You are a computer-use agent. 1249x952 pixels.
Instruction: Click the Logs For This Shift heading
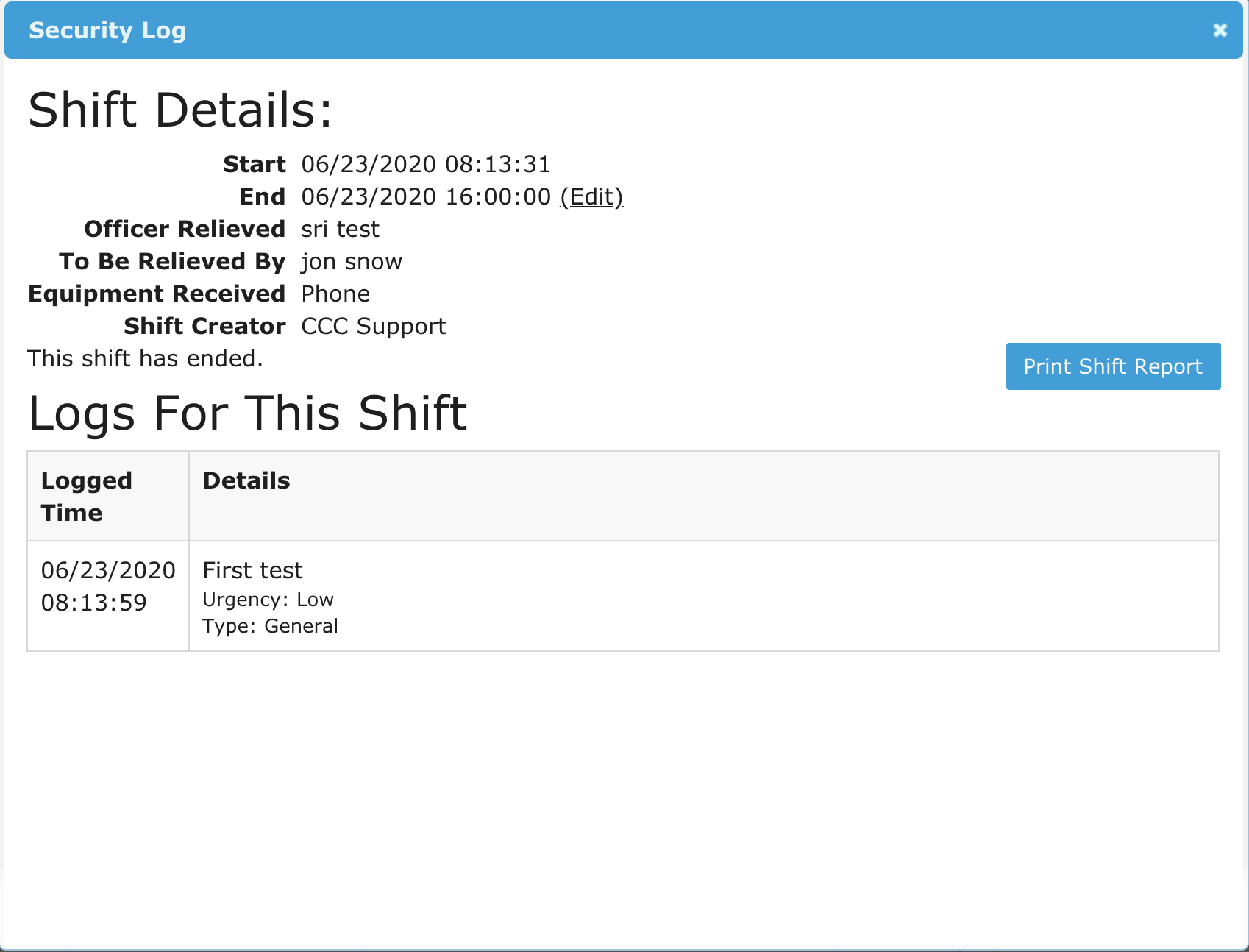click(248, 413)
